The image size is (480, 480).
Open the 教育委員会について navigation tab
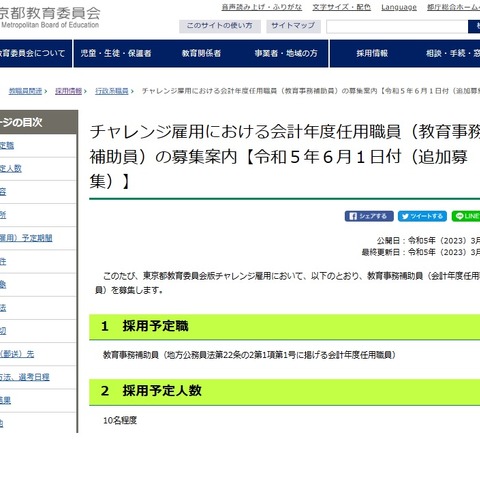pyautogui.click(x=36, y=53)
